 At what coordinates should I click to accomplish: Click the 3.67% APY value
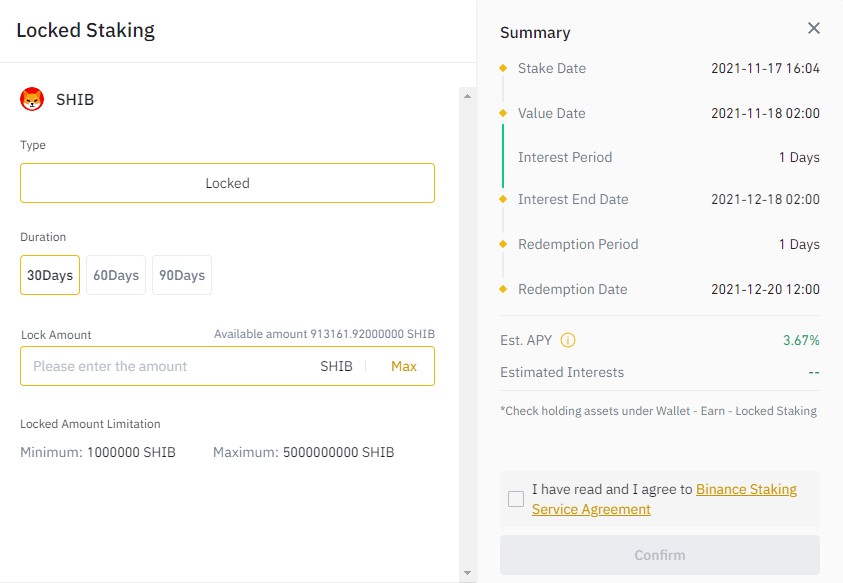pos(801,340)
